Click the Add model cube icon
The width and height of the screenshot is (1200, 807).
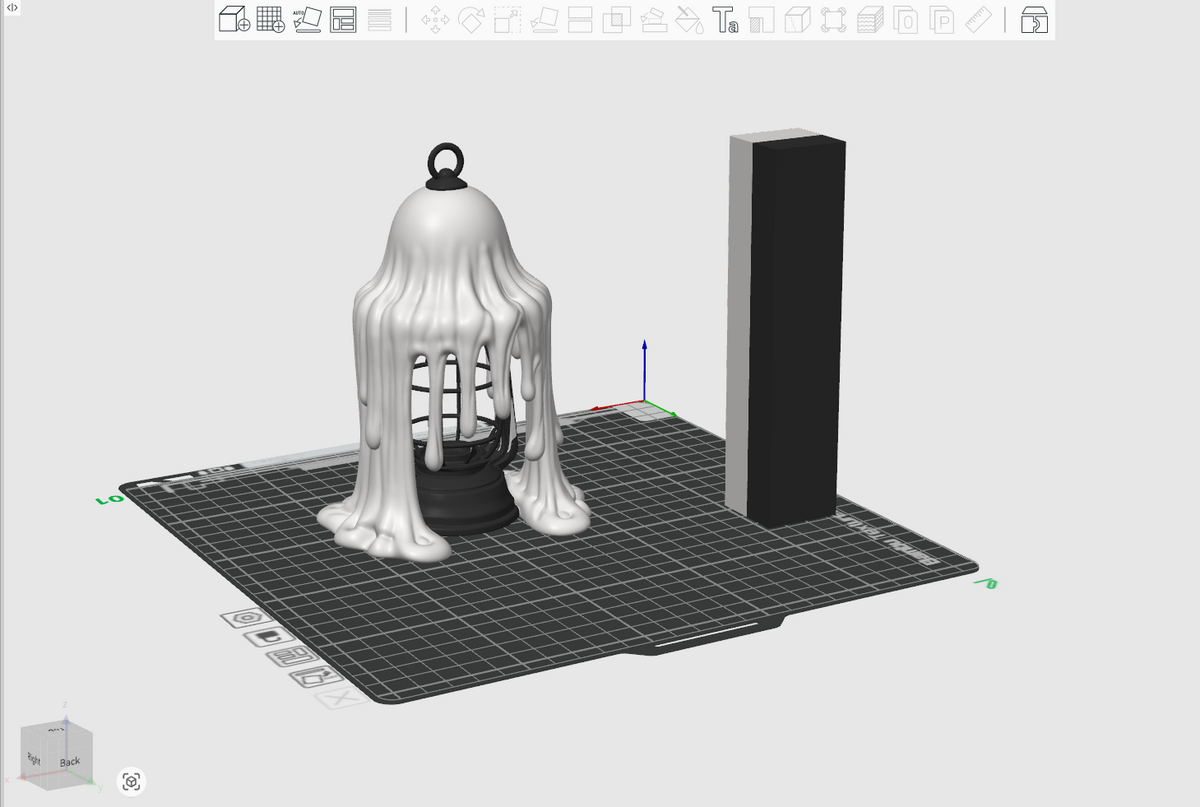pyautogui.click(x=234, y=19)
